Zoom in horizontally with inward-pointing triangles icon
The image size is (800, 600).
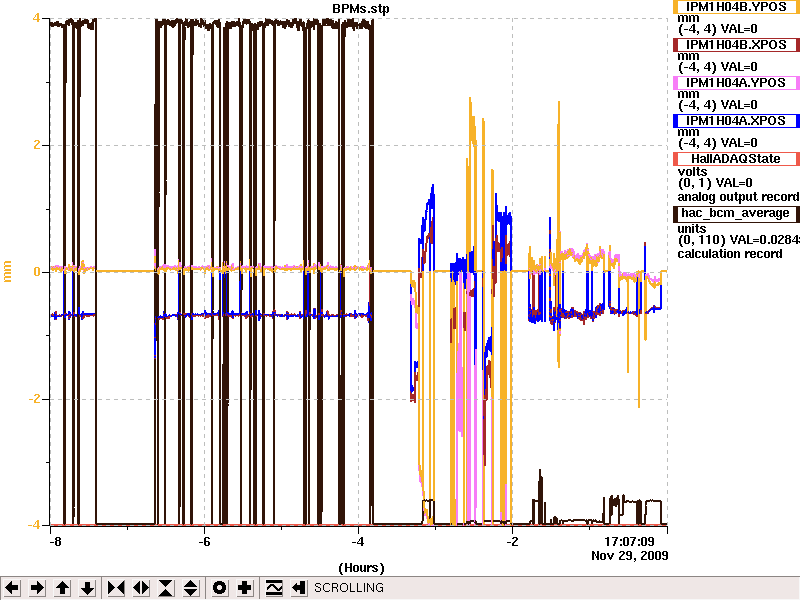pyautogui.click(x=116, y=588)
